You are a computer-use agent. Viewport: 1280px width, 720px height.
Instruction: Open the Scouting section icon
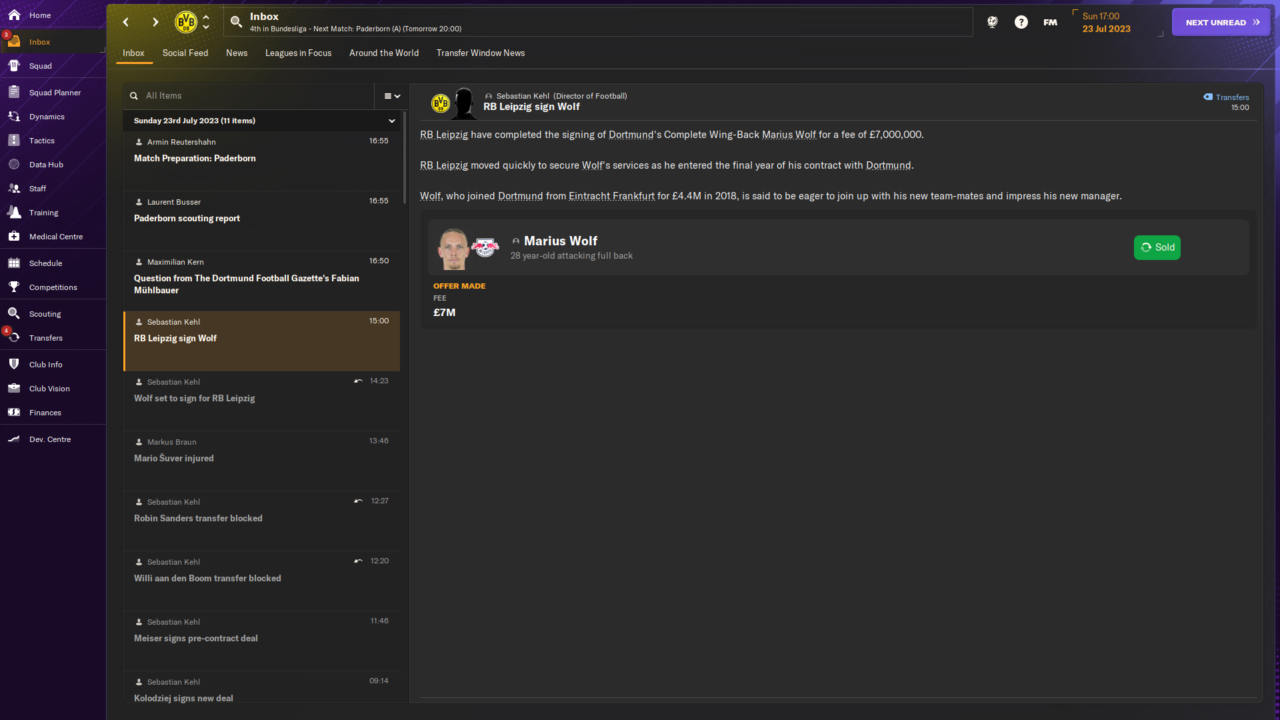14,314
